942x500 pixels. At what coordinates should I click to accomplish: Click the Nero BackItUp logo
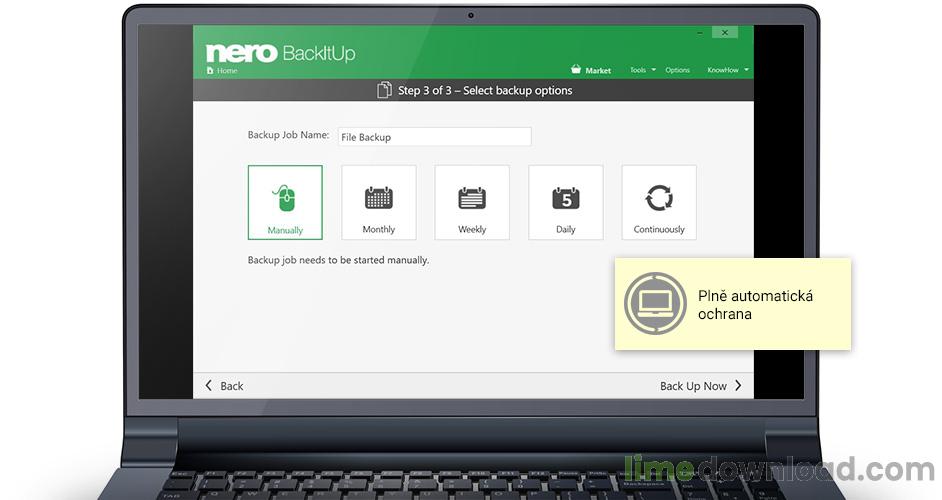[x=280, y=53]
